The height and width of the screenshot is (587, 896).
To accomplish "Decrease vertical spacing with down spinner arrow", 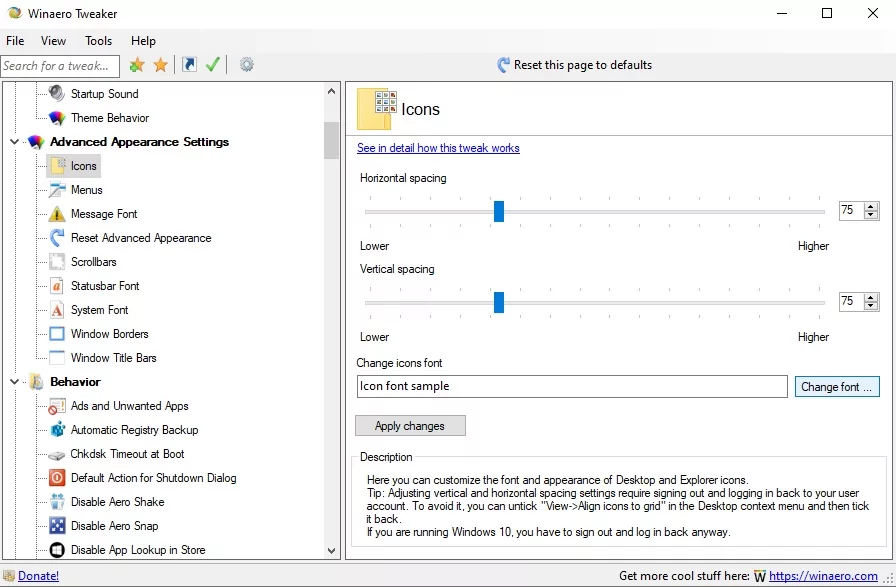I will coord(871,306).
